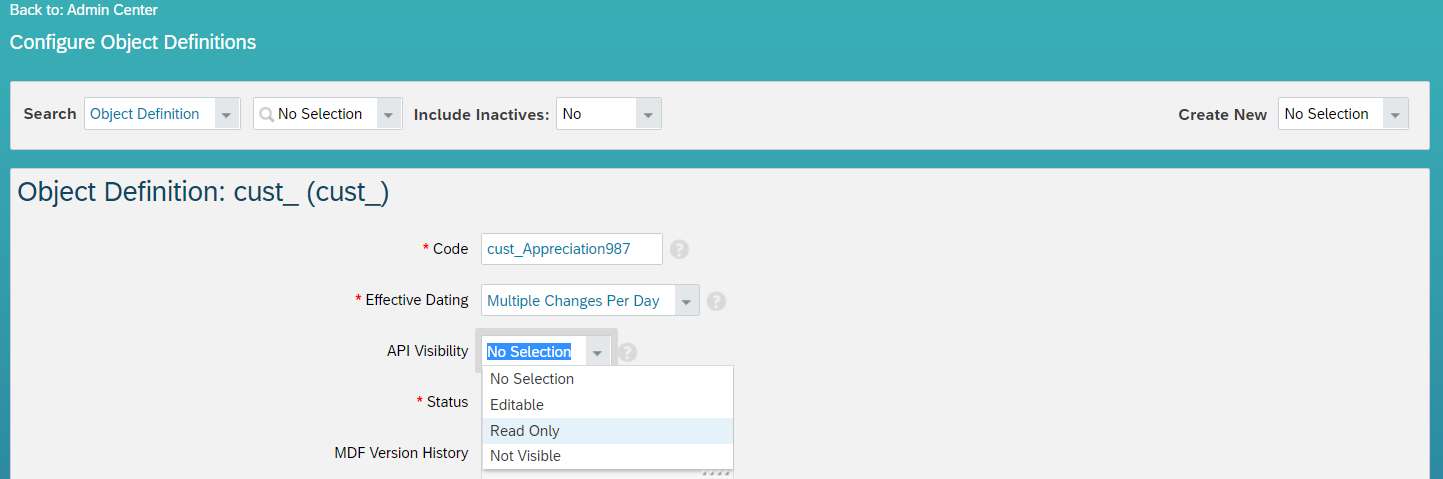This screenshot has height=479, width=1443.
Task: Click the API Visibility text field
Action: tap(530, 352)
